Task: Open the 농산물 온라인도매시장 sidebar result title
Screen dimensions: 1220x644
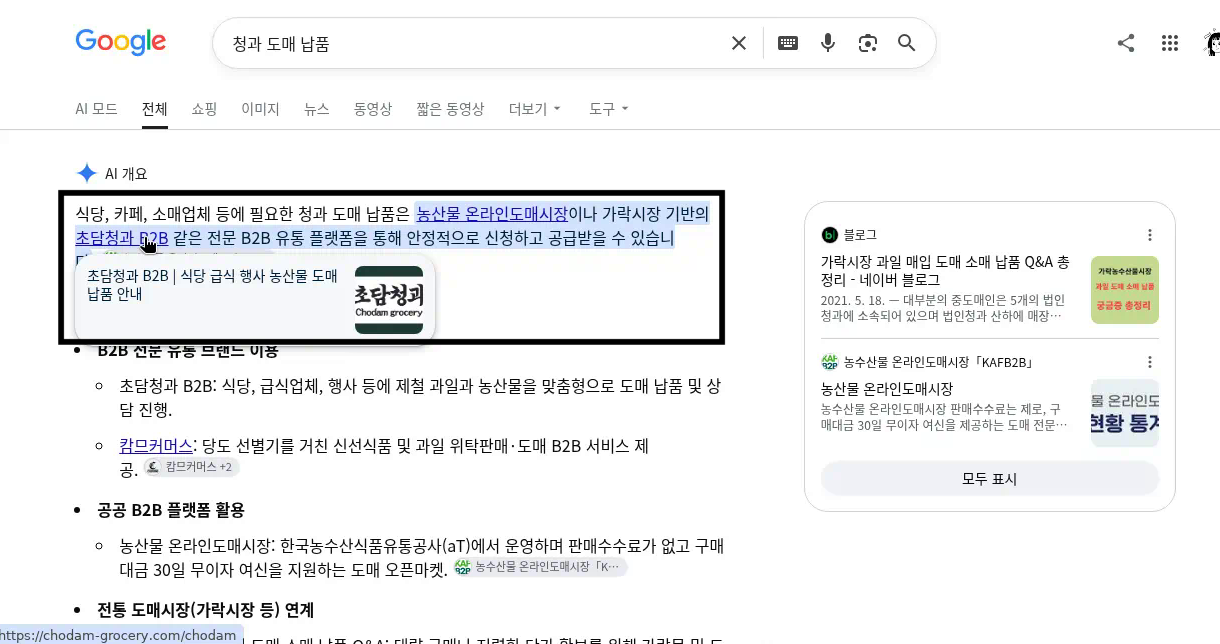Action: point(887,388)
